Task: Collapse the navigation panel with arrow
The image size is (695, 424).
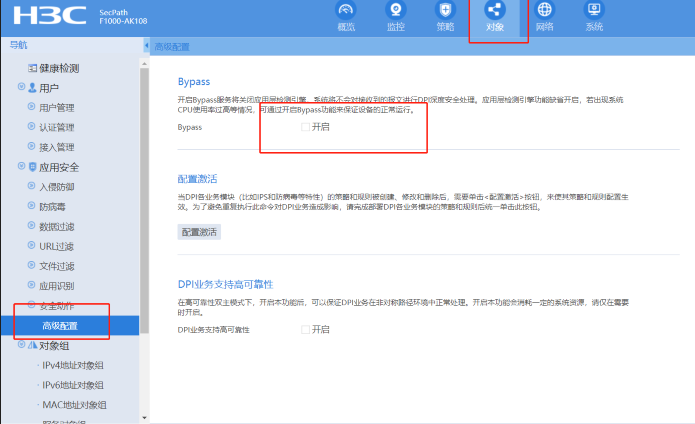Action: 146,46
